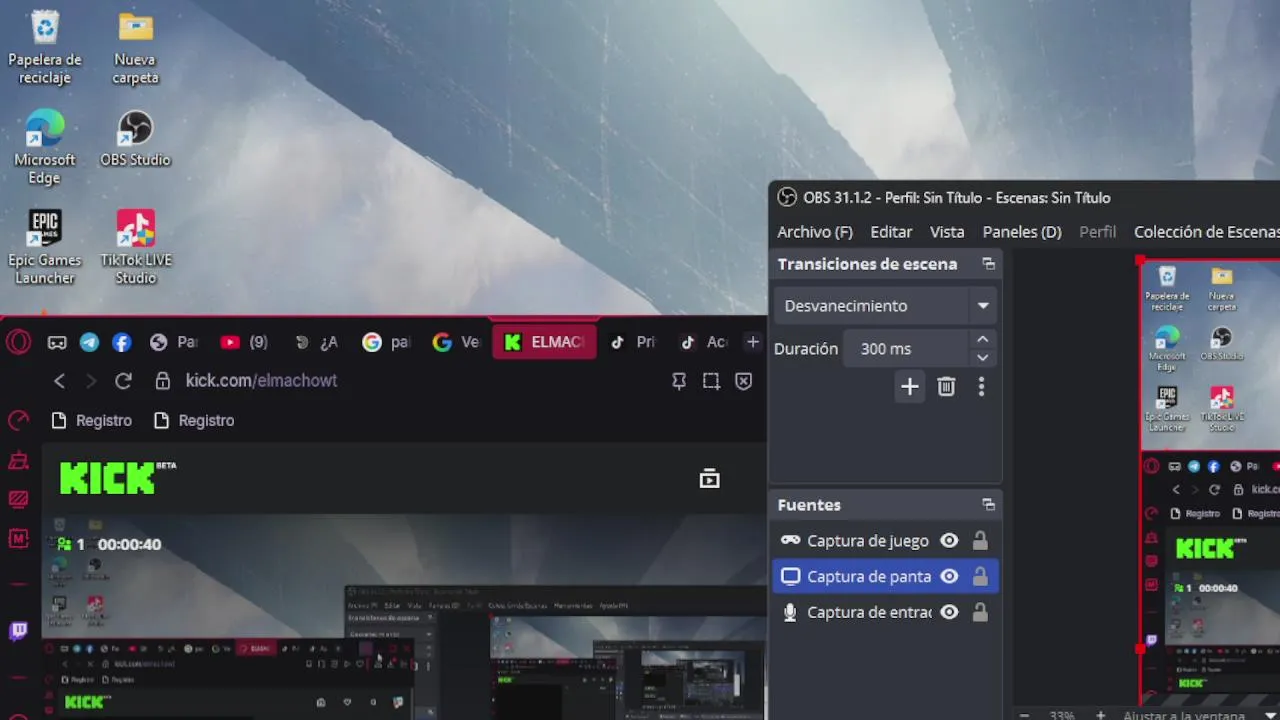The image size is (1280, 720).
Task: Open the second Registro bookmark
Action: pos(194,420)
